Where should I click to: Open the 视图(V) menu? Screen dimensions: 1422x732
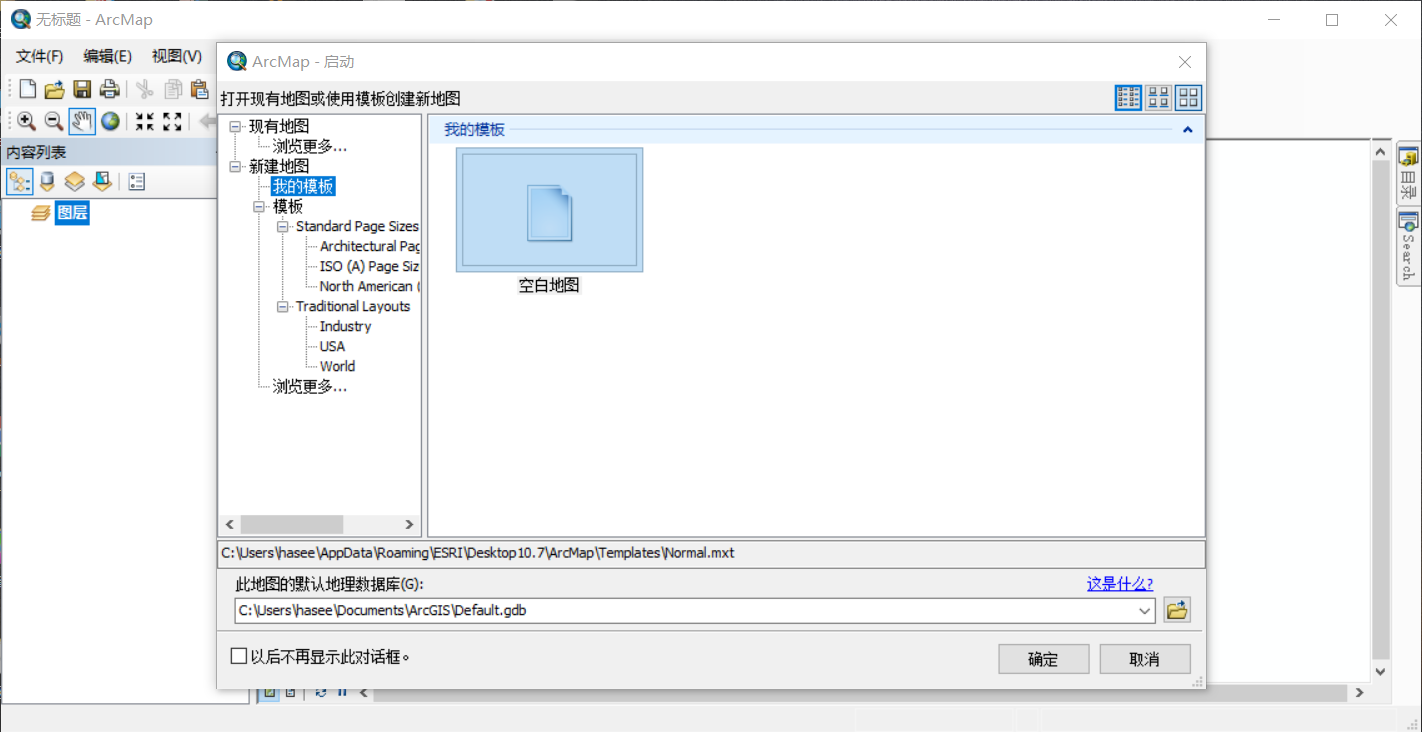pos(177,56)
